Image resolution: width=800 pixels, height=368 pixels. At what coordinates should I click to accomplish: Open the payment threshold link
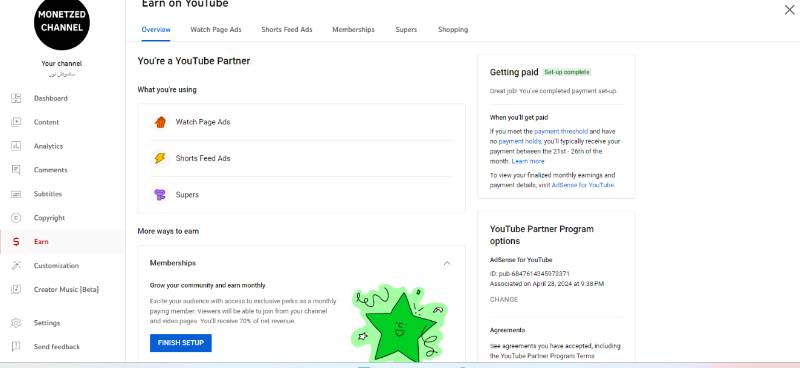[561, 131]
